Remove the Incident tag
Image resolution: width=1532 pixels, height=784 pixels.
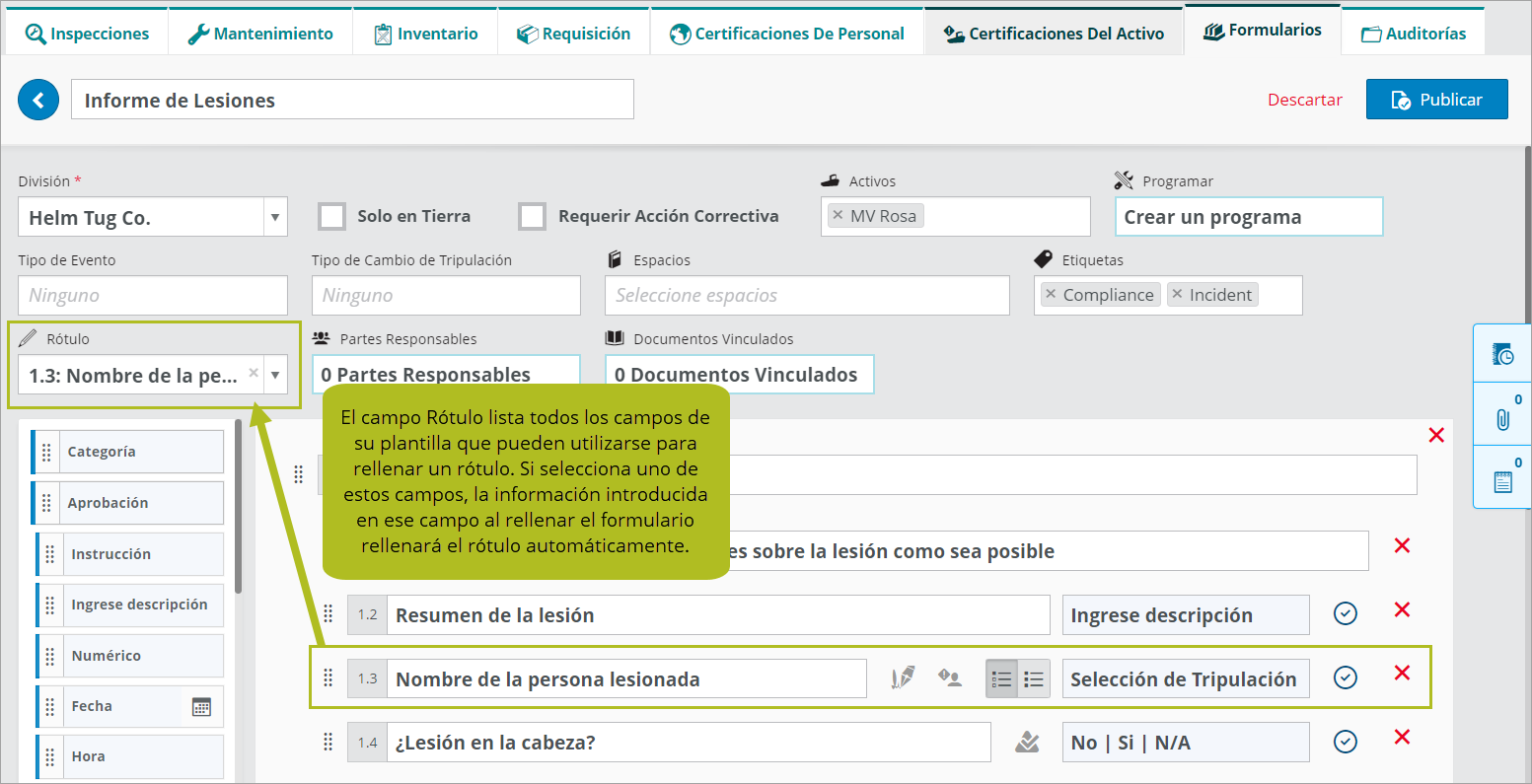pyautogui.click(x=1177, y=294)
